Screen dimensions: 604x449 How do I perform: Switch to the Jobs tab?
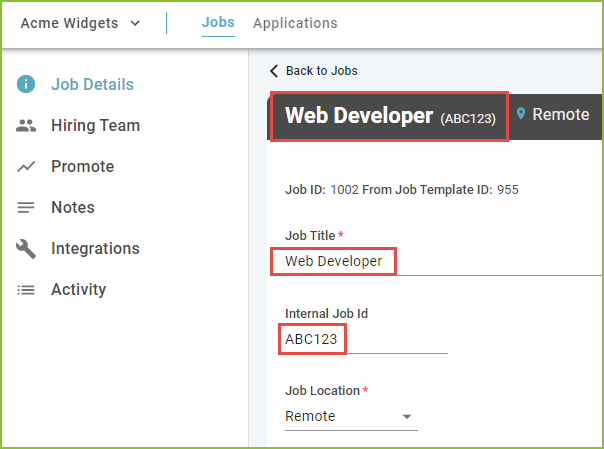218,22
